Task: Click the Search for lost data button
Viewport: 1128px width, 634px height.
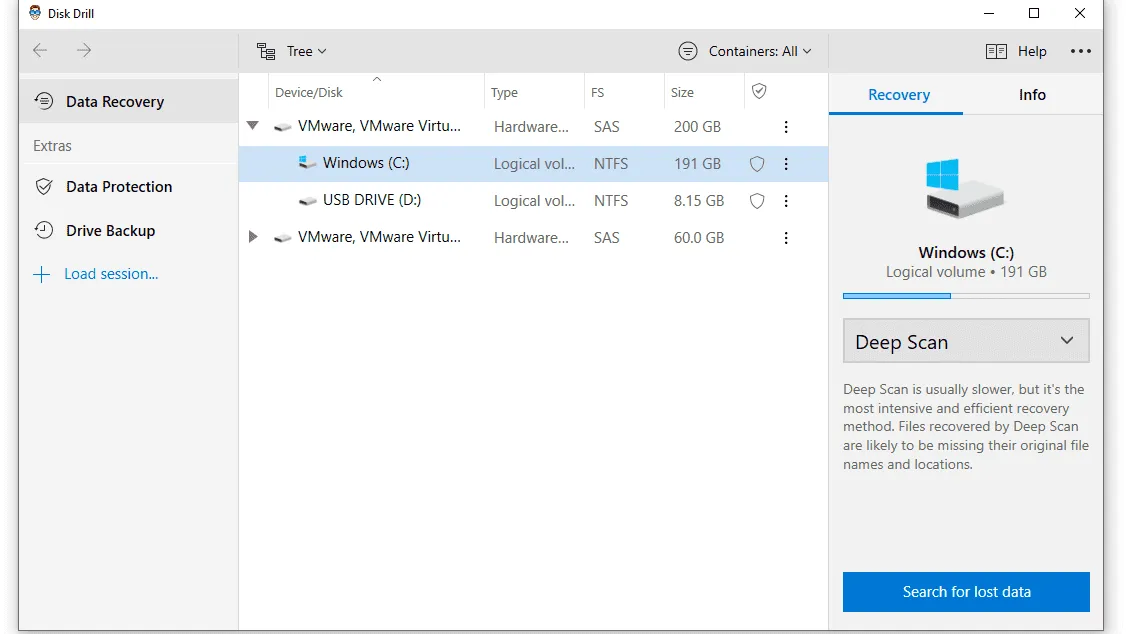Action: pyautogui.click(x=965, y=591)
